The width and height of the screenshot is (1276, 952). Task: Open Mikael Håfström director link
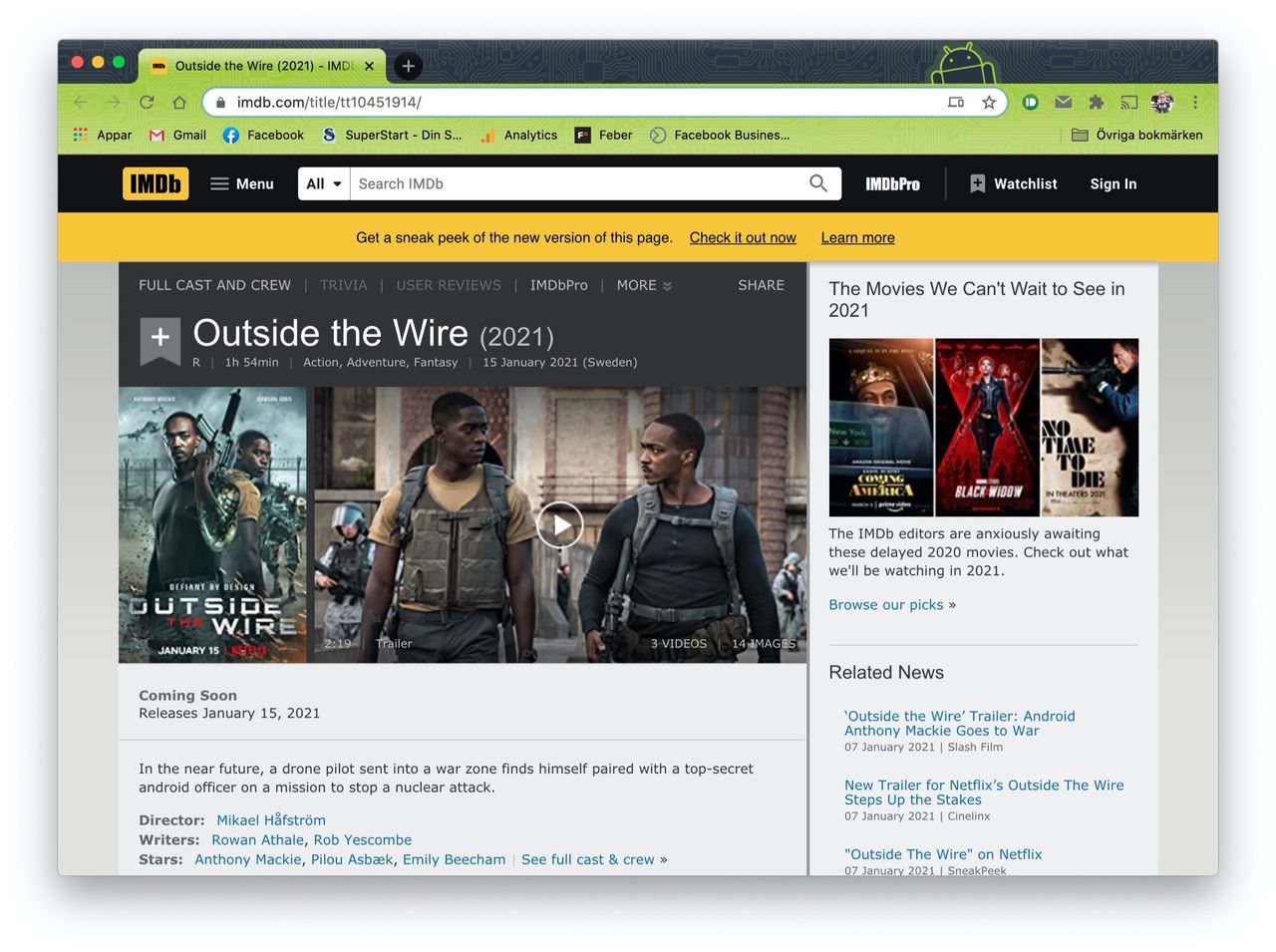[271, 820]
